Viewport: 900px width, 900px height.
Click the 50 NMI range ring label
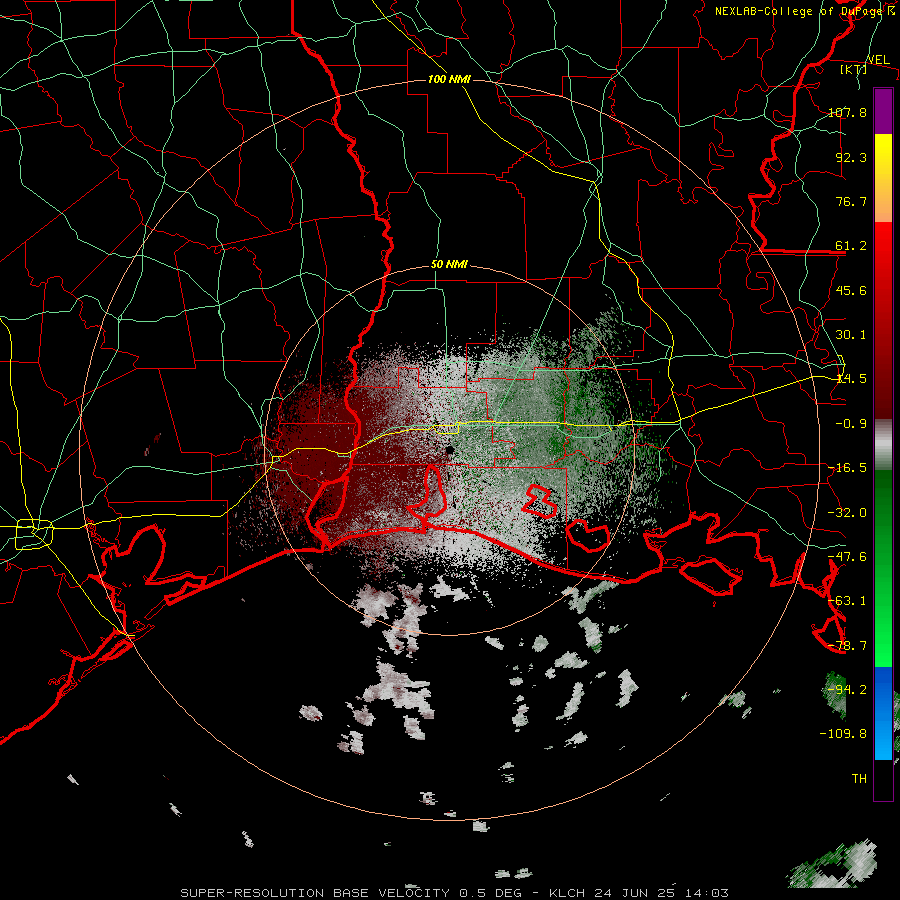coord(449,265)
